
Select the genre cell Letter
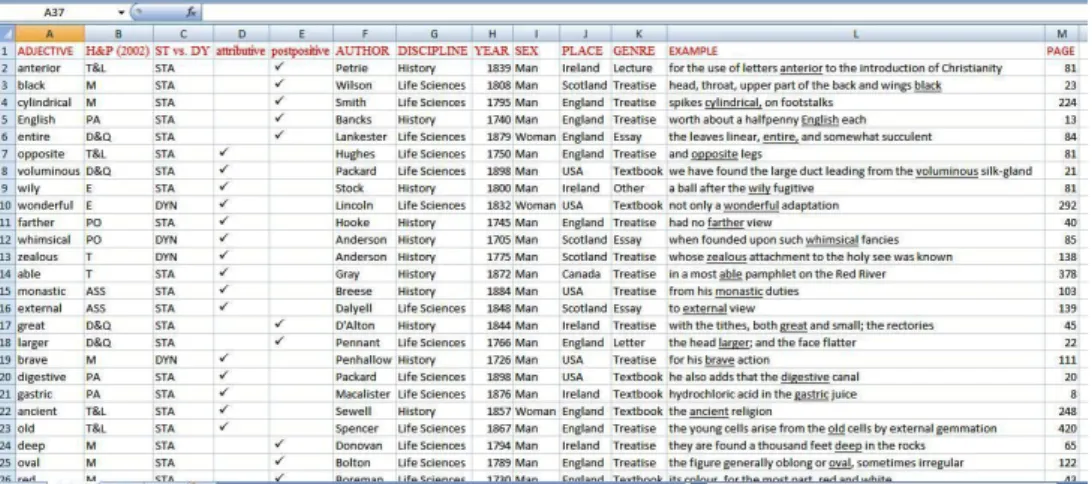click(x=639, y=343)
